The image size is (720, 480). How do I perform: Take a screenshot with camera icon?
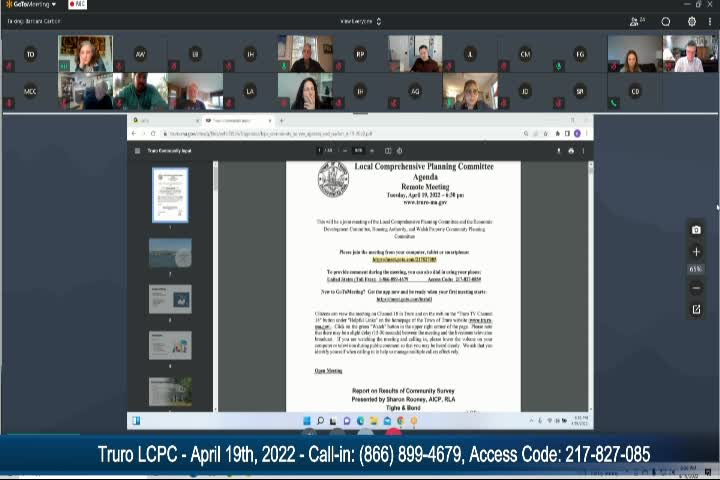tap(696, 230)
